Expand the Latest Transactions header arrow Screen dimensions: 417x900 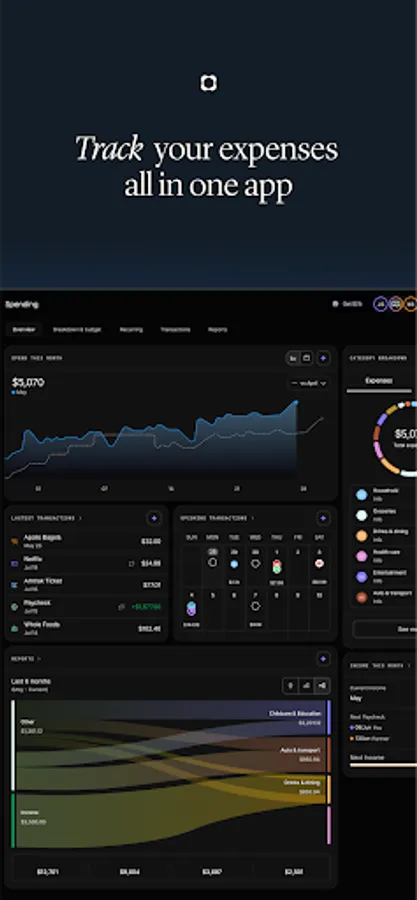point(80,518)
